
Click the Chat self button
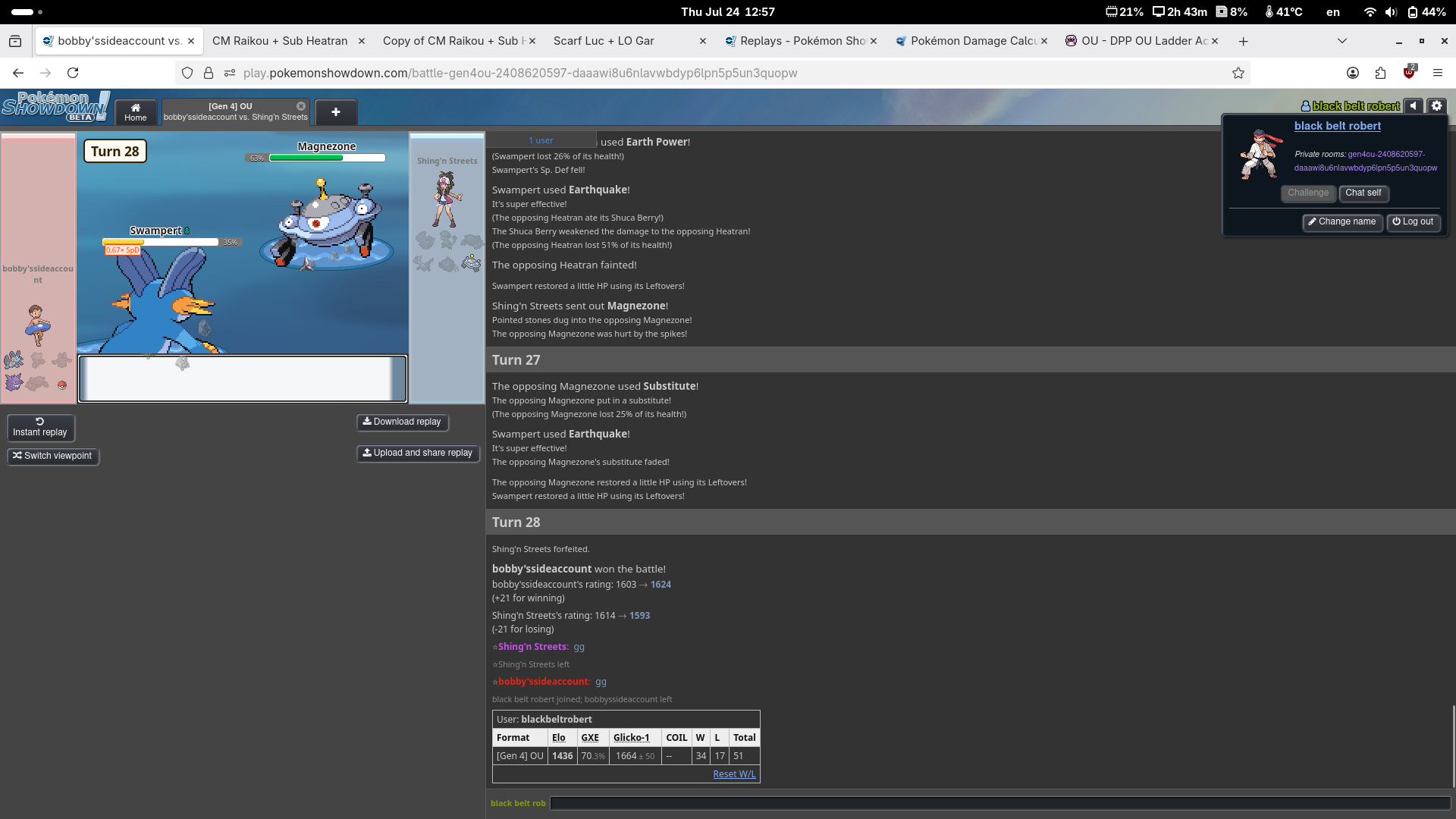pyautogui.click(x=1363, y=193)
